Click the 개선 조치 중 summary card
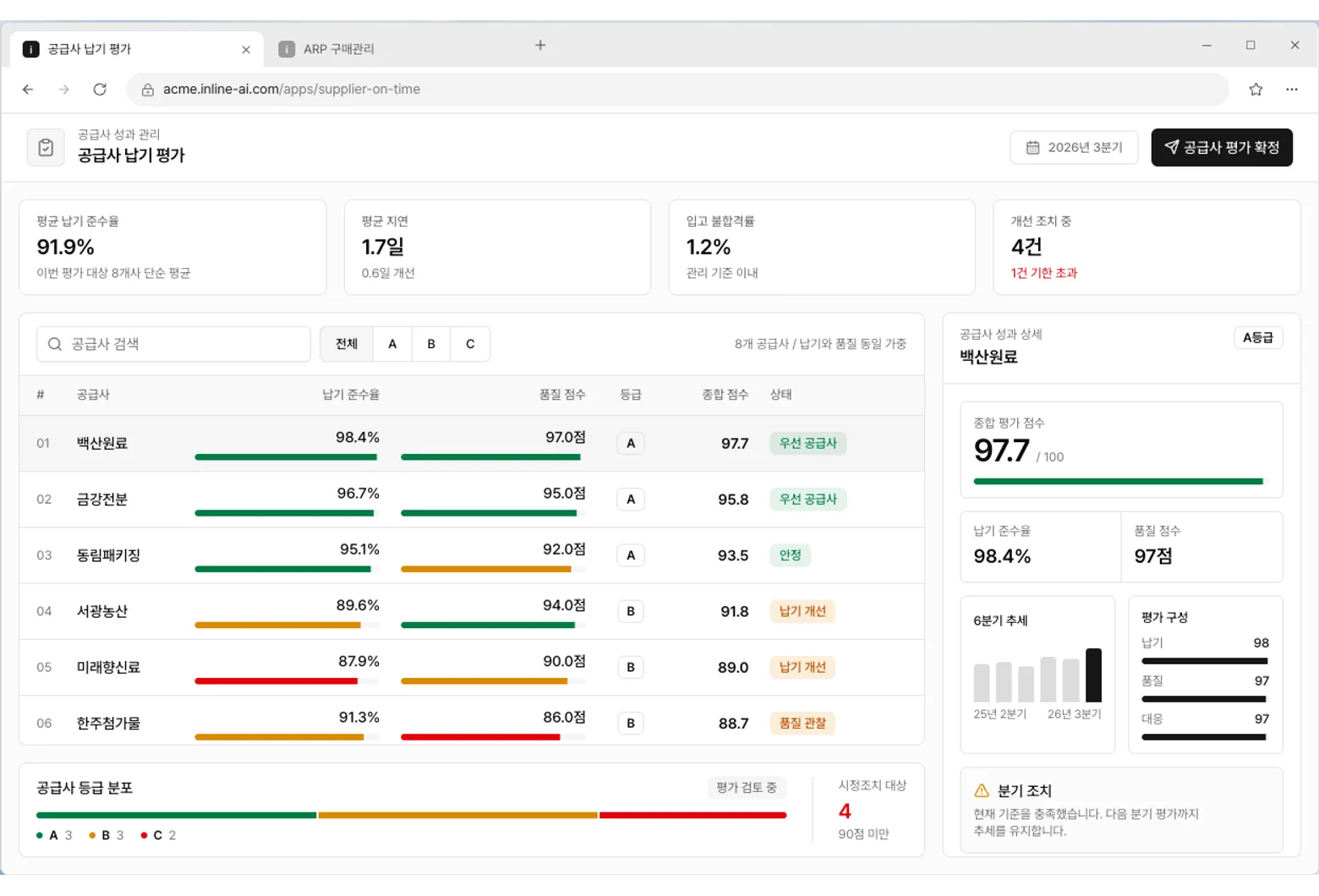1319x896 pixels. pos(1147,248)
